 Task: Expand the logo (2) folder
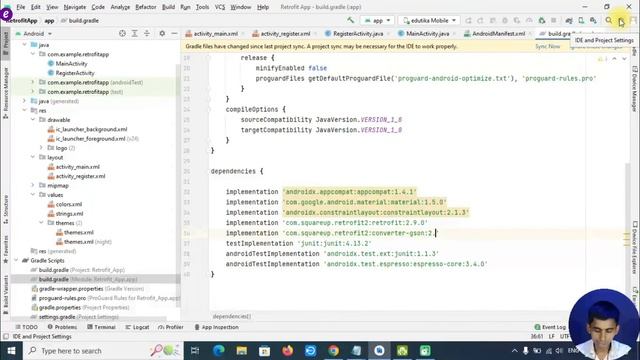(41, 148)
